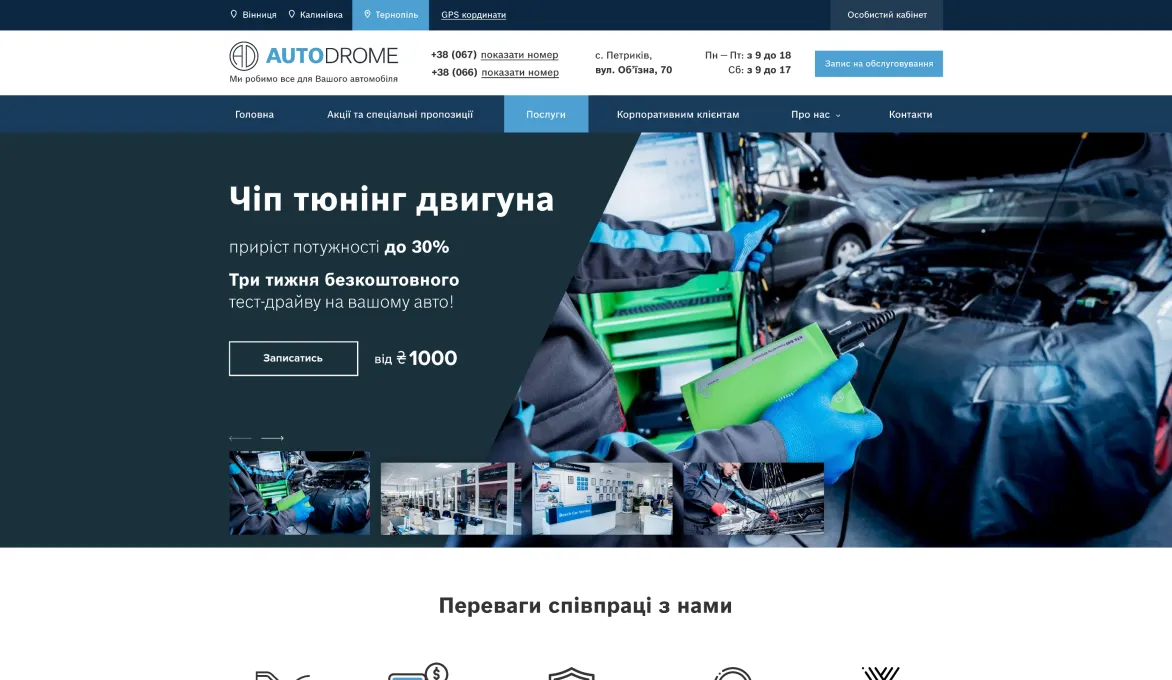Select the showroom interior thumbnail
Image resolution: width=1172 pixels, height=680 pixels.
click(x=451, y=498)
